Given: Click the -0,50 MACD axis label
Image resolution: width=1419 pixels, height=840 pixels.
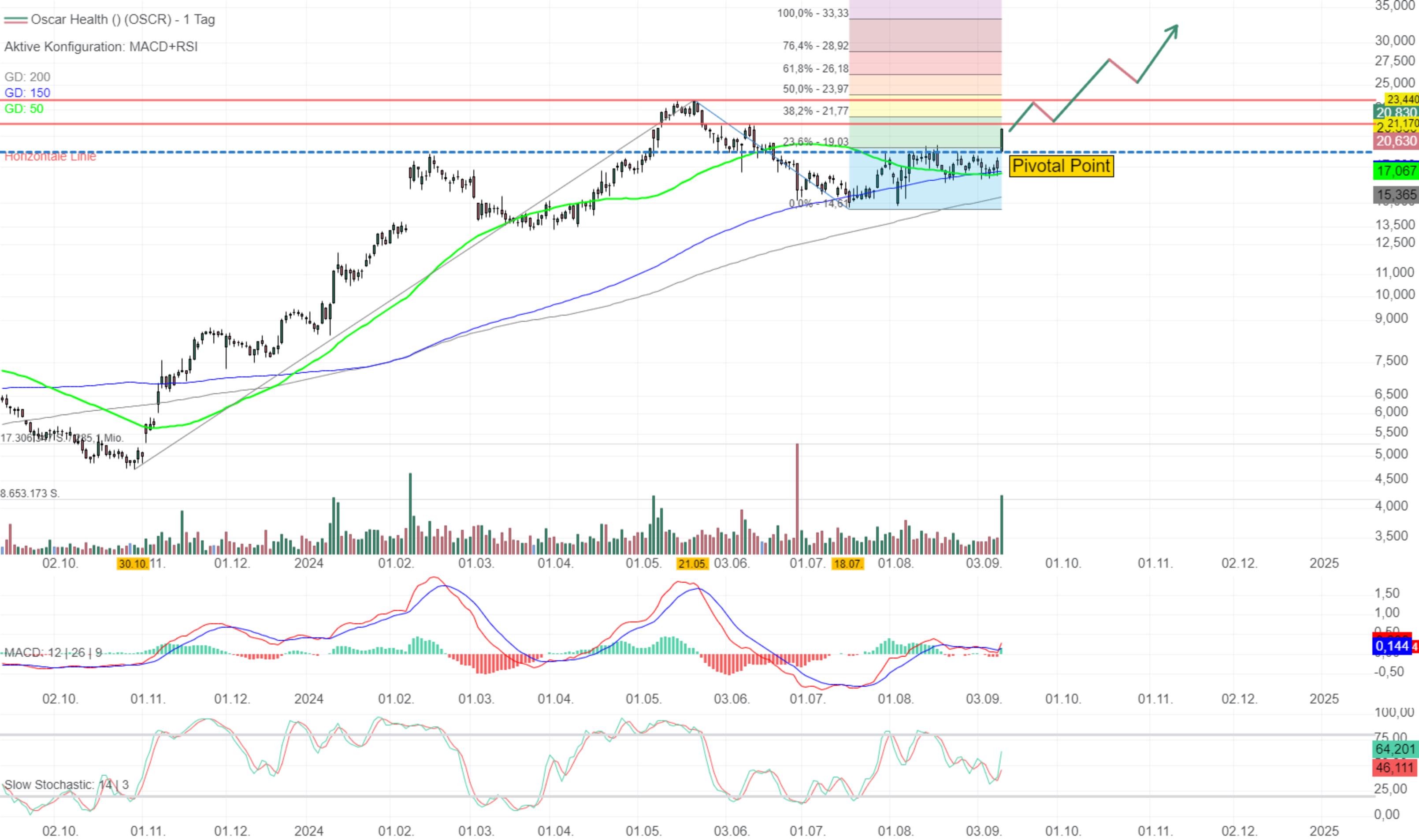Looking at the screenshot, I should point(1389,671).
